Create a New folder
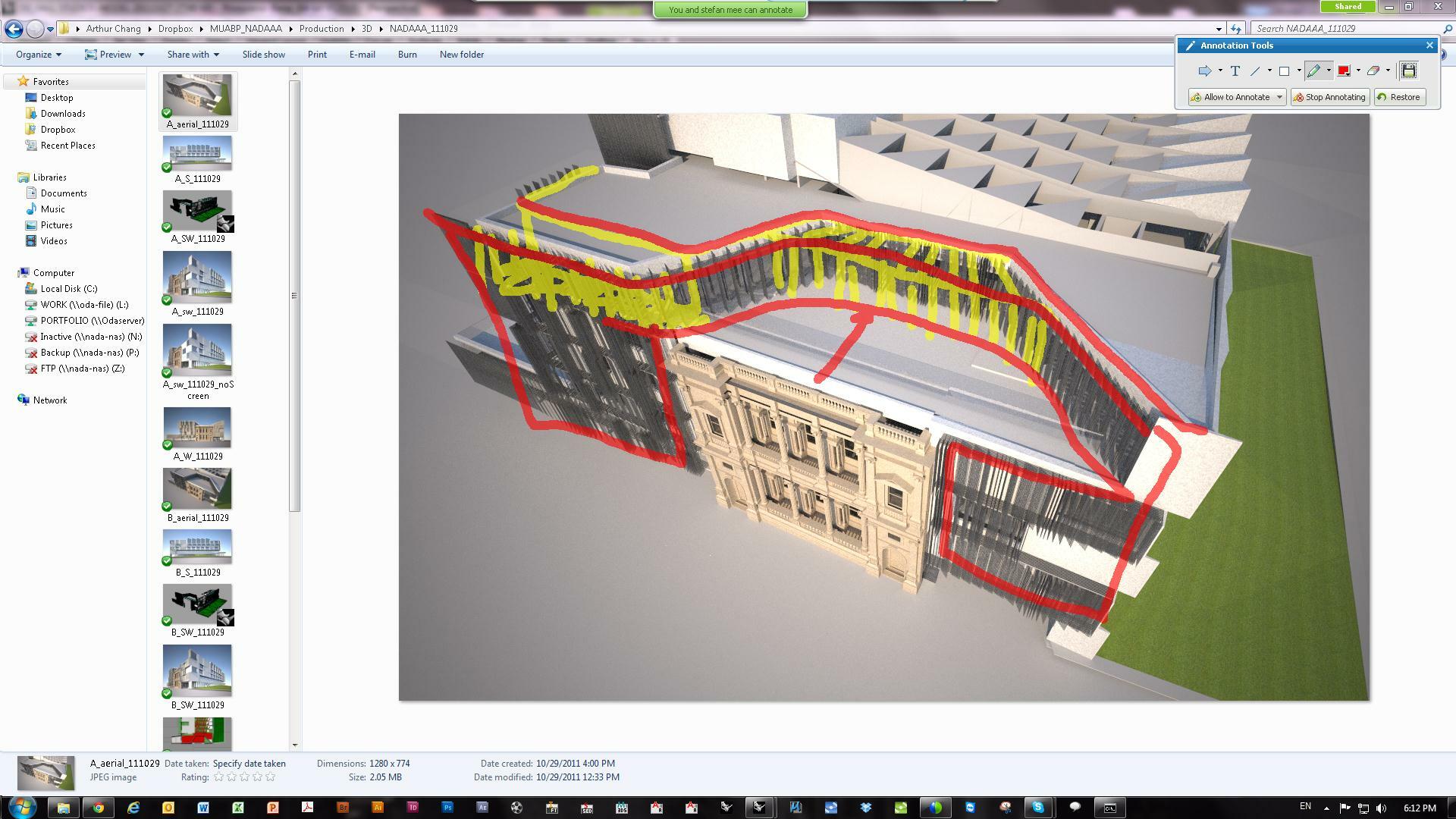 462,55
